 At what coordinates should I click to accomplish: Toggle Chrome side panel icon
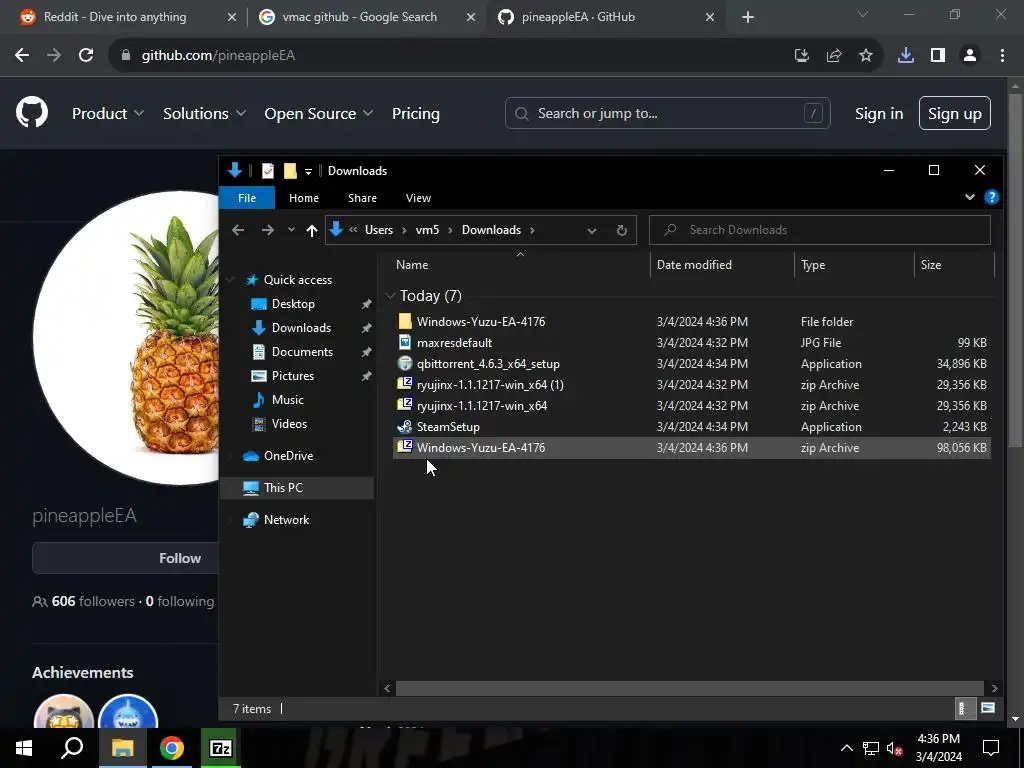(x=938, y=56)
